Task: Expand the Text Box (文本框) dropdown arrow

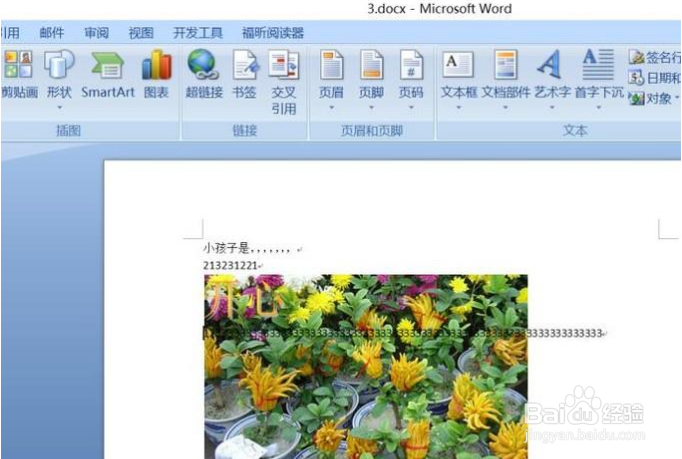Action: [458, 107]
